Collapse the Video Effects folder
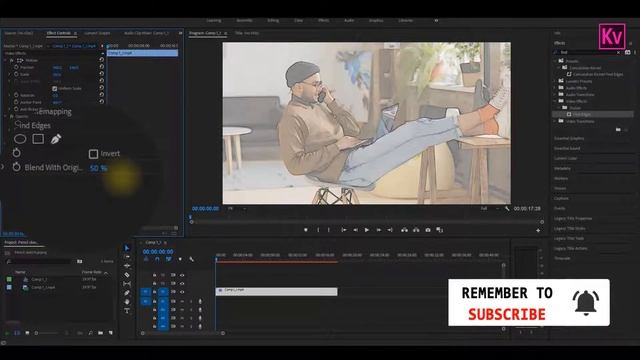Screen dimensions: 640x360 click(x=556, y=101)
